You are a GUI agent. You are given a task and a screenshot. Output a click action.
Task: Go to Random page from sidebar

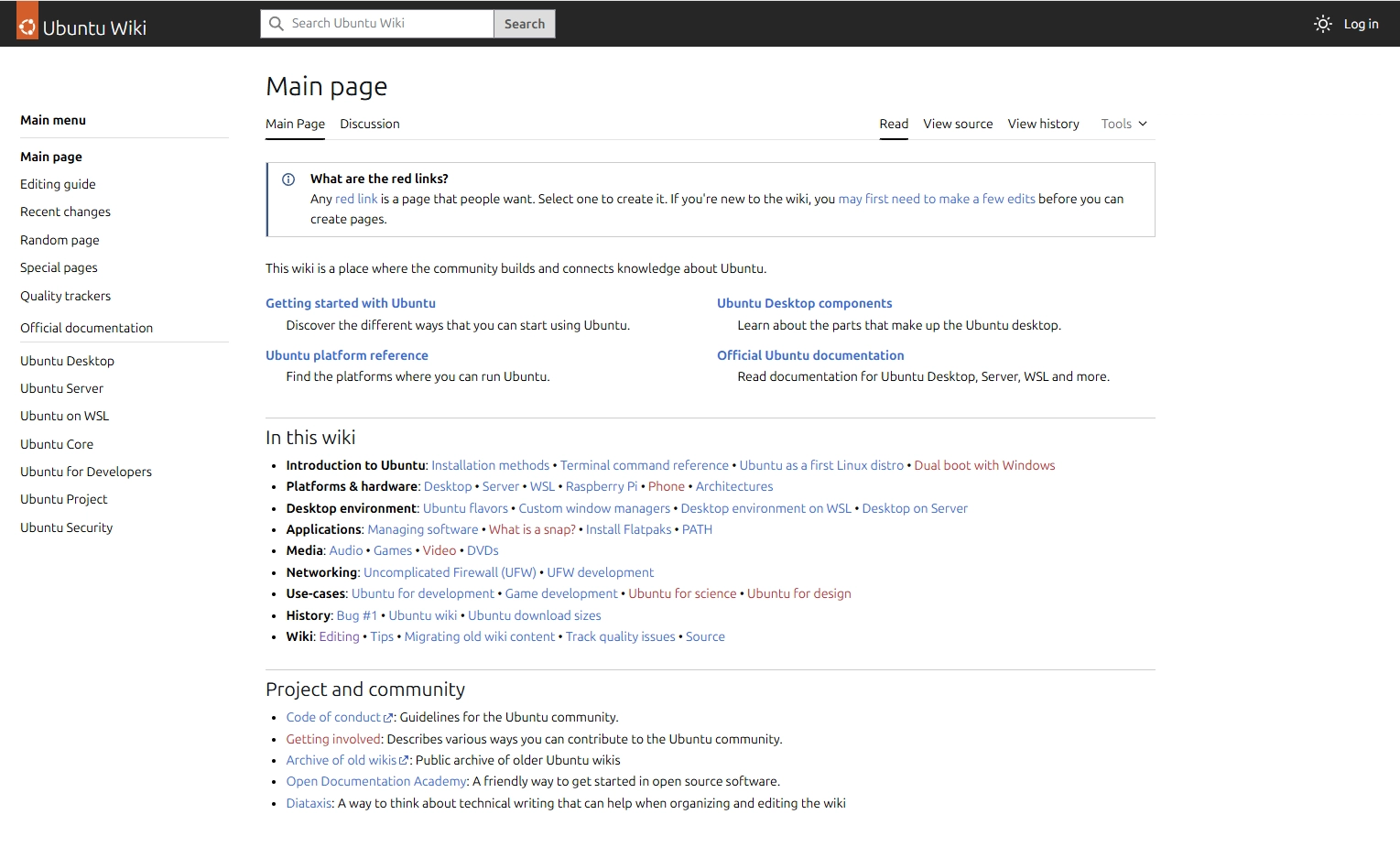click(x=60, y=240)
